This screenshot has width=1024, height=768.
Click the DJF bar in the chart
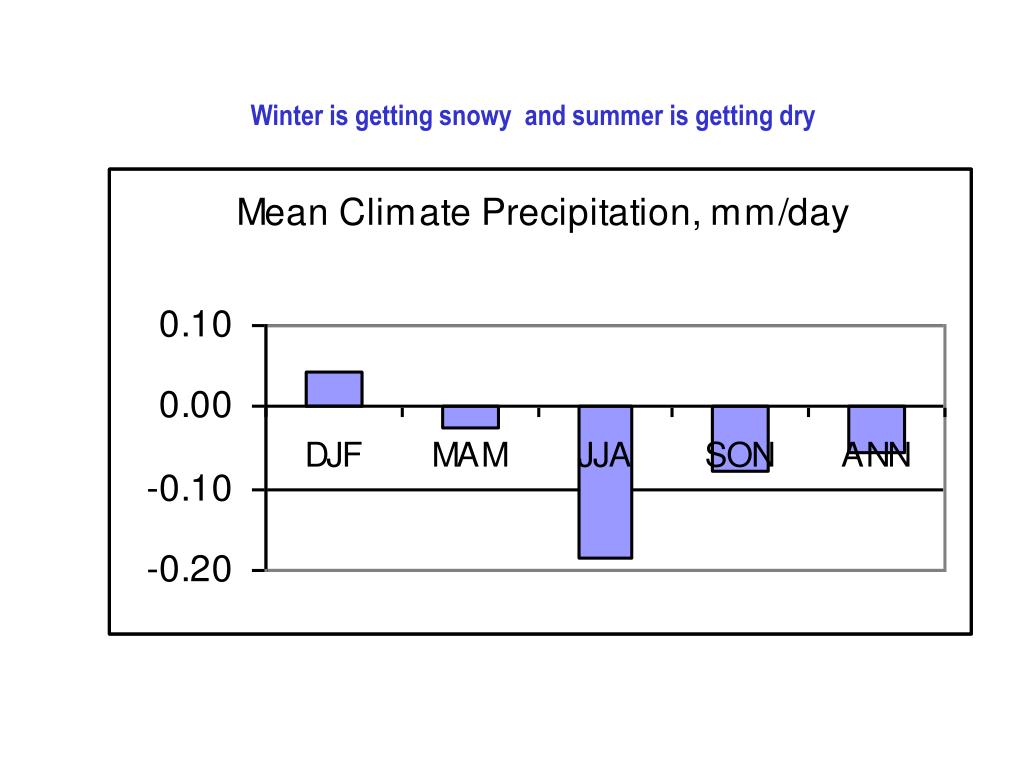(x=334, y=389)
